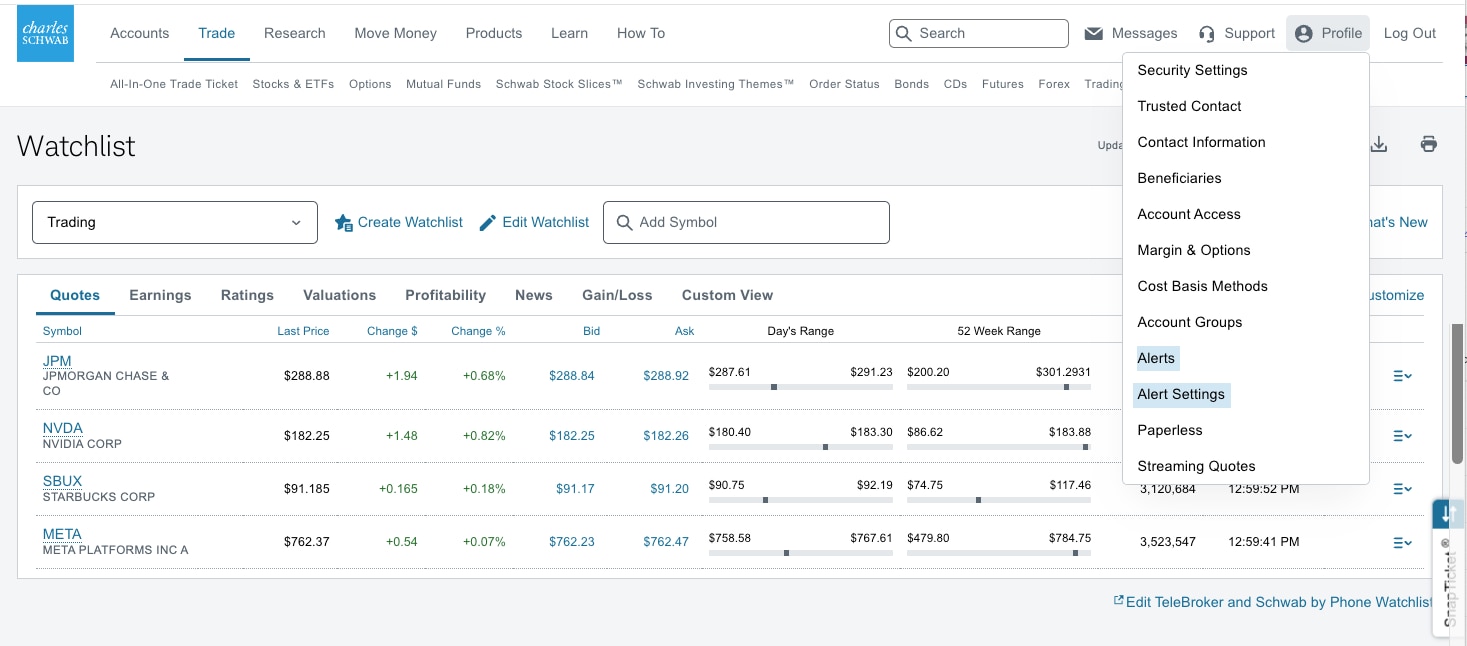Click Log Out

(x=1410, y=33)
